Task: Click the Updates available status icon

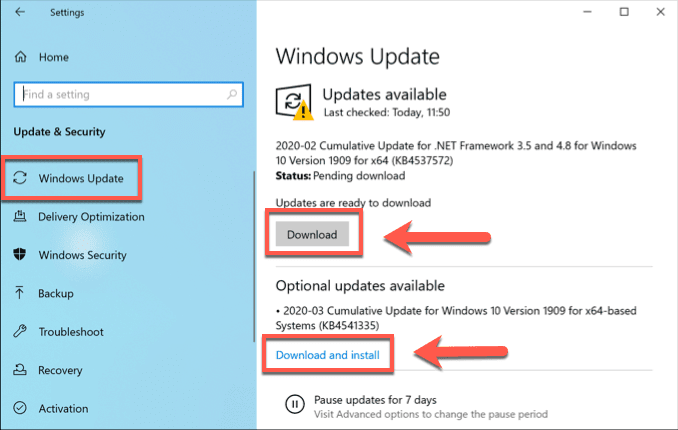Action: click(294, 102)
